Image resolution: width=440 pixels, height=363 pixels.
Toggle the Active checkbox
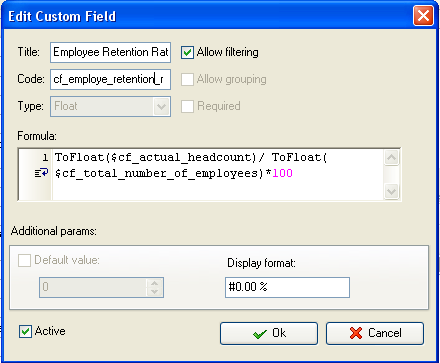click(x=25, y=331)
